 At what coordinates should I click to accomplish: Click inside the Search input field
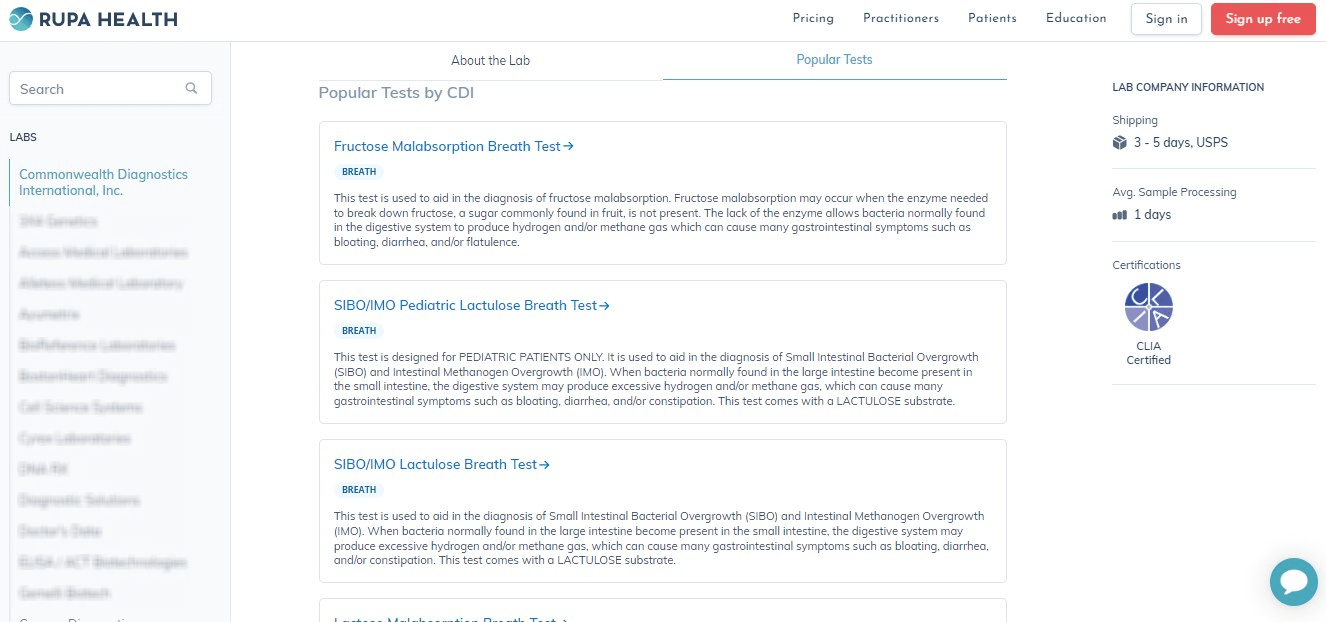tap(95, 88)
